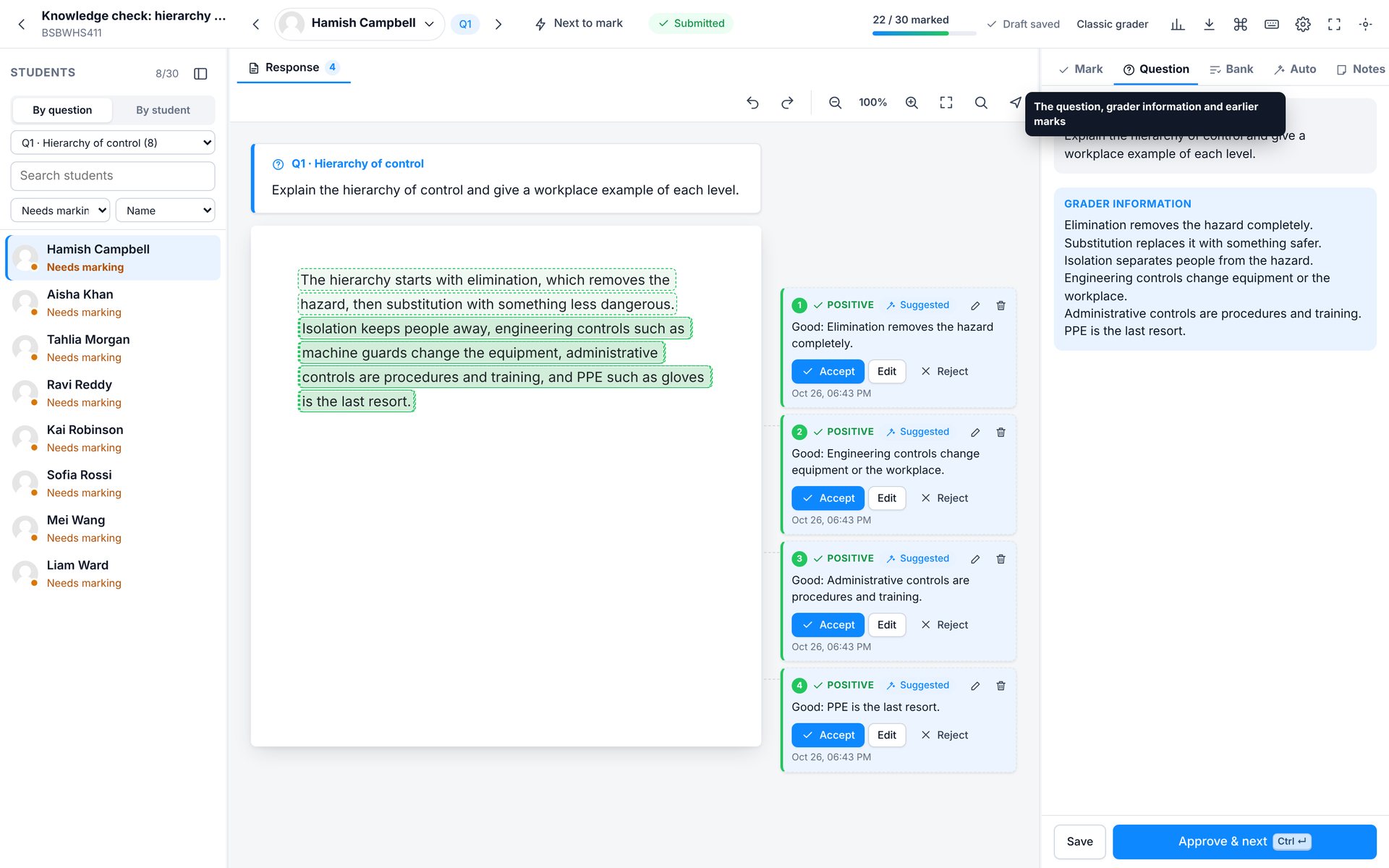This screenshot has height=868, width=1389.
Task: Switch list to By question
Action: (x=62, y=110)
